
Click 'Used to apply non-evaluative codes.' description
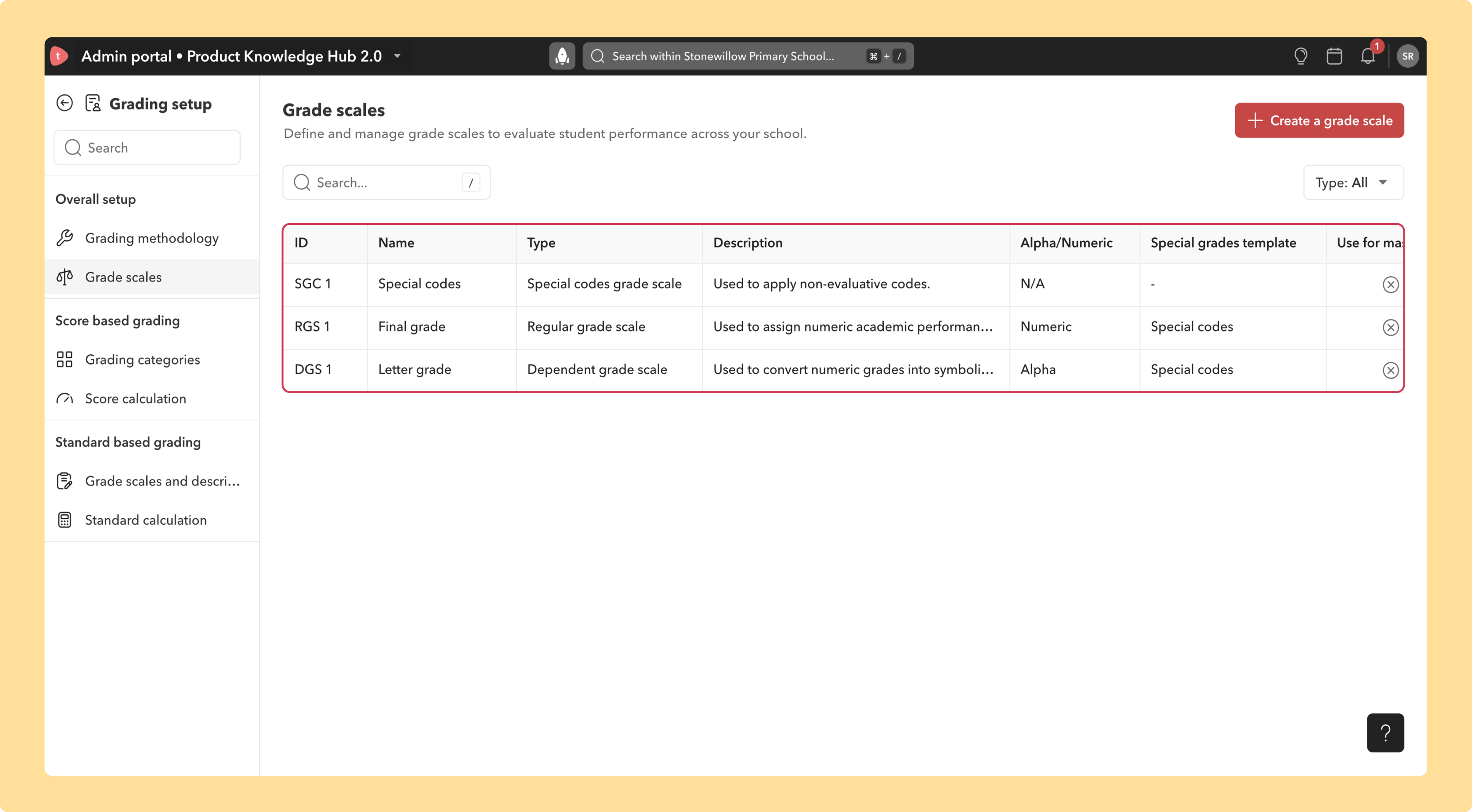(x=821, y=284)
